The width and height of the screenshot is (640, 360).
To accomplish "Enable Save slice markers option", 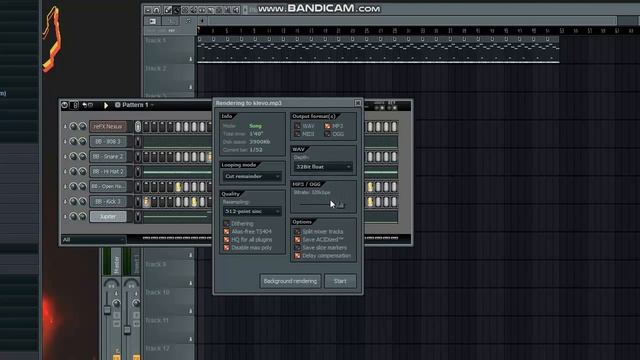I will tap(297, 247).
